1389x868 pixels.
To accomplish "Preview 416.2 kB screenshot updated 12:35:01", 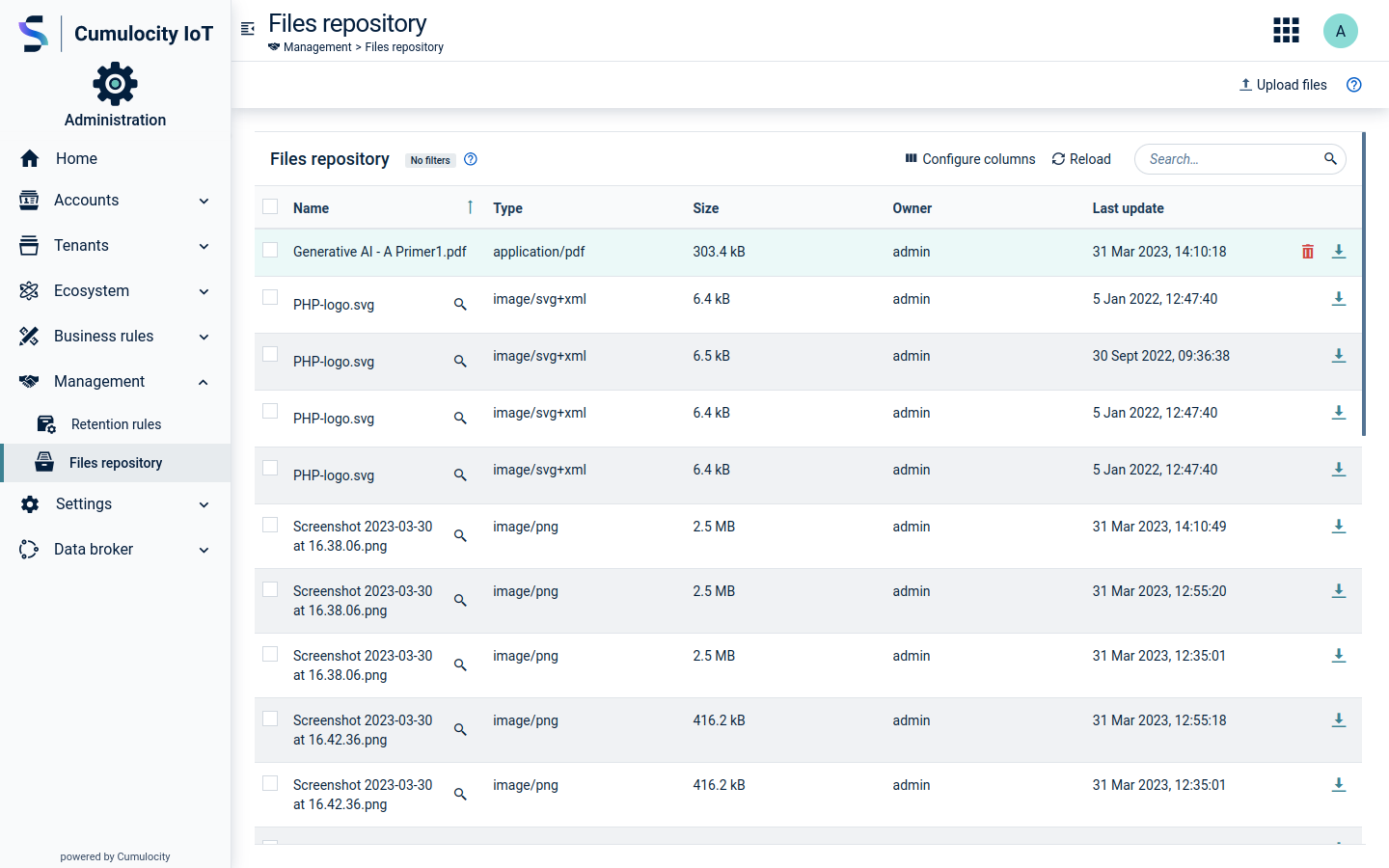I will click(x=460, y=794).
